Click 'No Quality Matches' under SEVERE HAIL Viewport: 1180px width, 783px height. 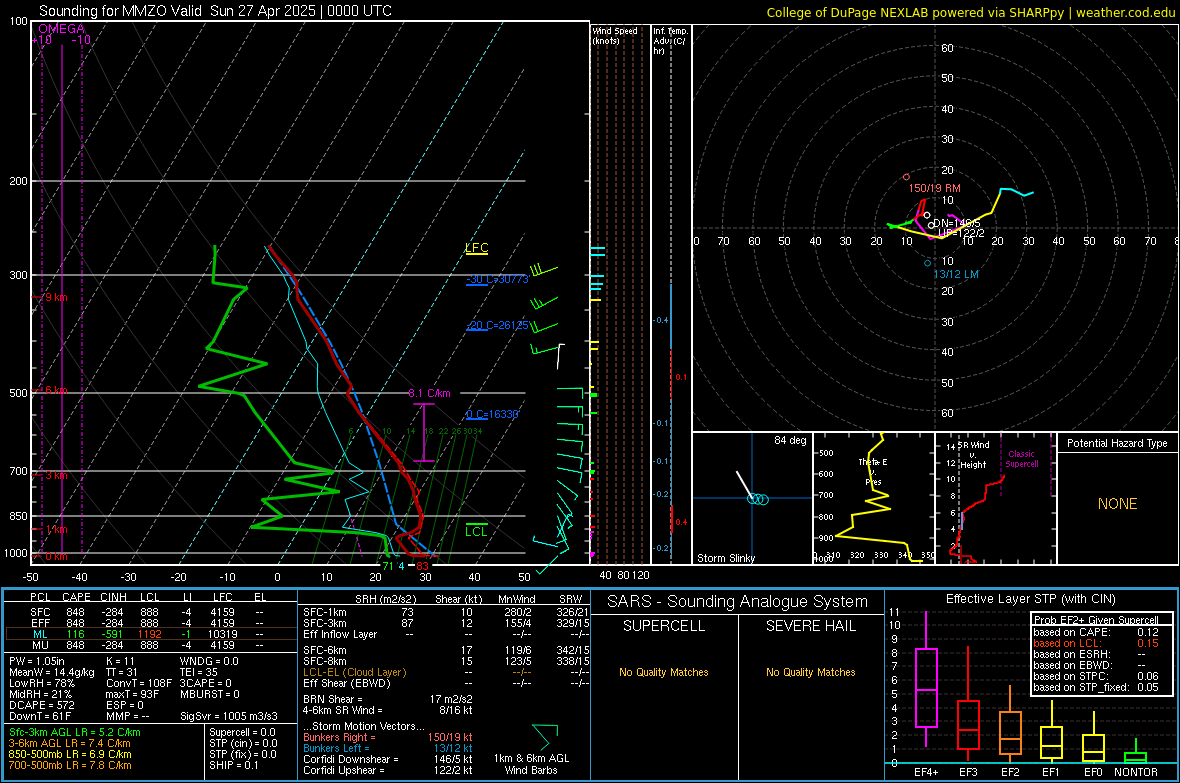pos(810,672)
